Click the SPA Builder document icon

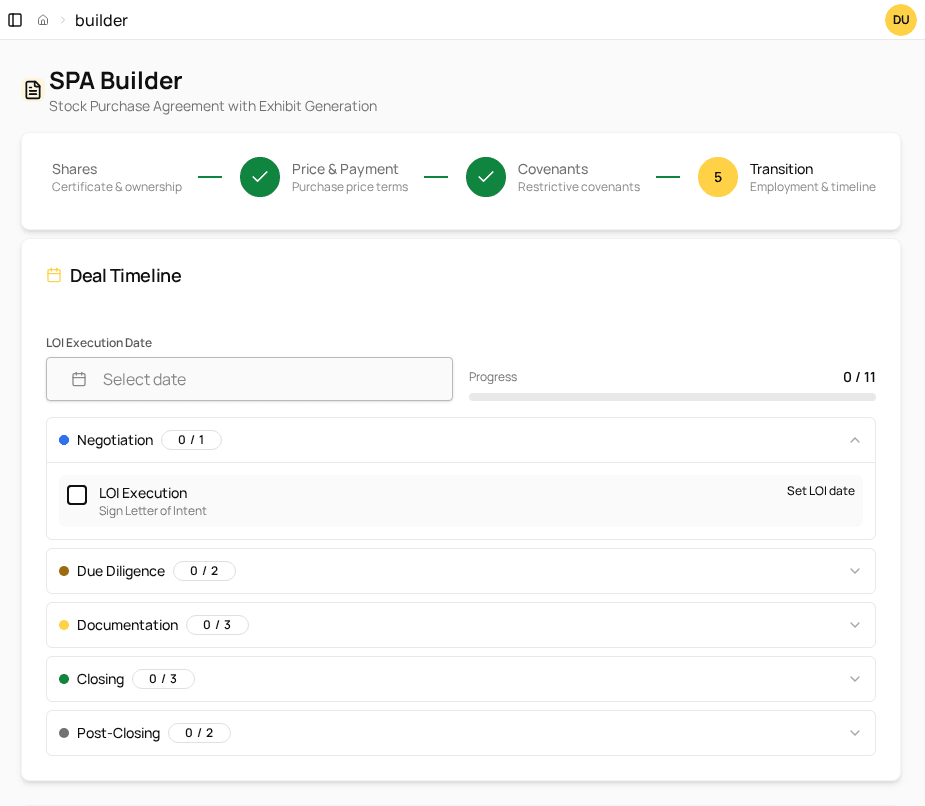point(33,90)
